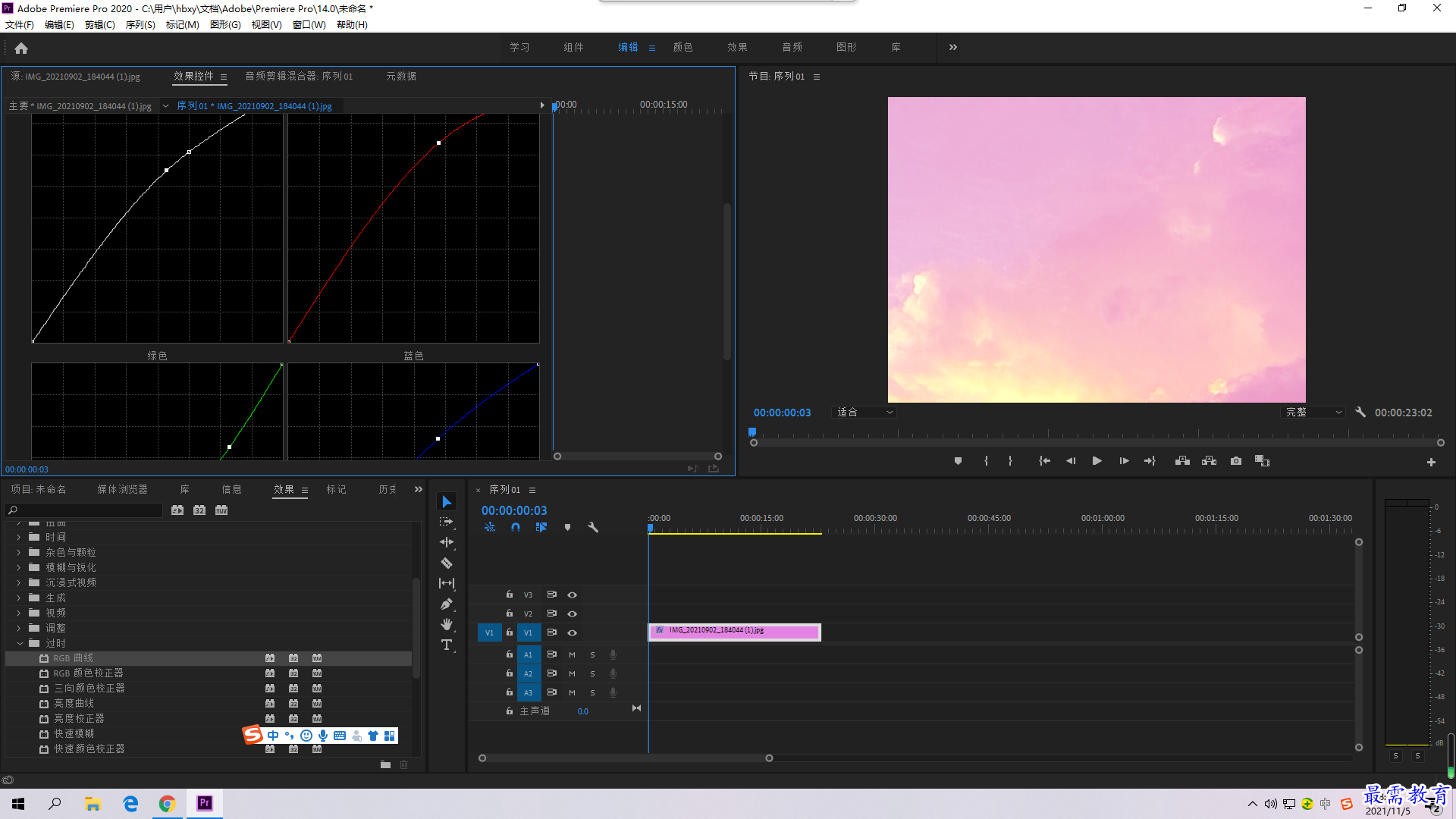Select the Selection tool arrow
Screen dimensions: 1456x819
point(447,502)
